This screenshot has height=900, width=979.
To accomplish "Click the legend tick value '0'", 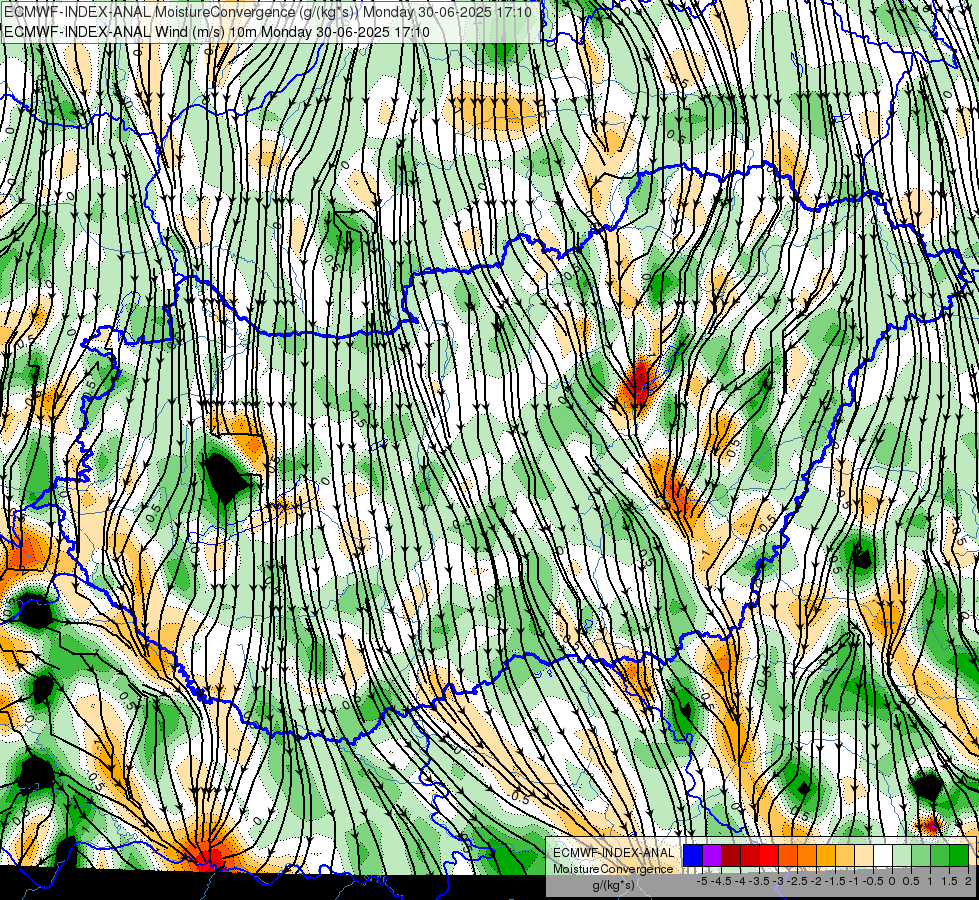I will [892, 881].
